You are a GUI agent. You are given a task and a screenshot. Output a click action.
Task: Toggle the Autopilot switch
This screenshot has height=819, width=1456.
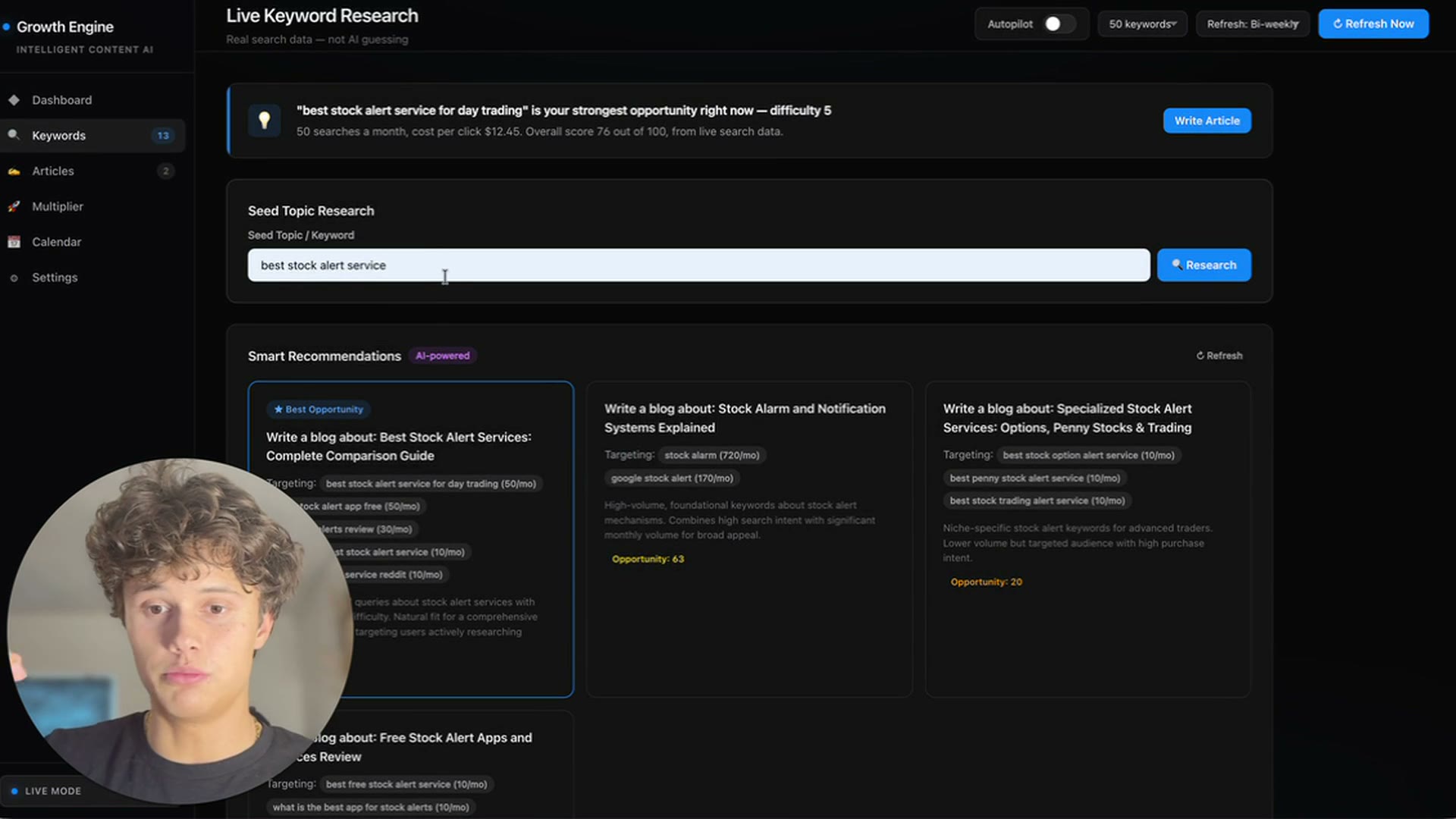click(x=1059, y=24)
